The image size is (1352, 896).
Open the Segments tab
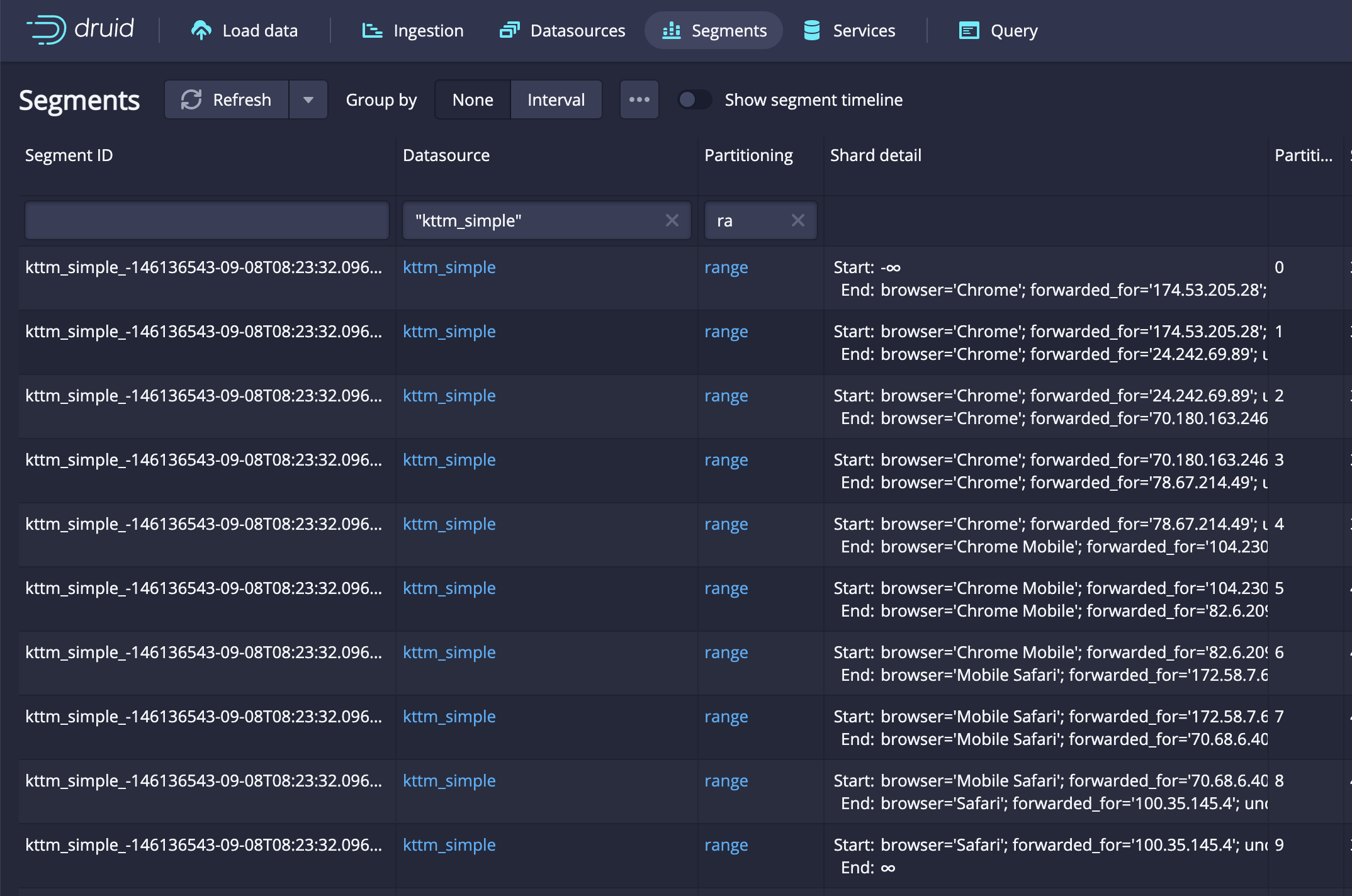tap(714, 30)
